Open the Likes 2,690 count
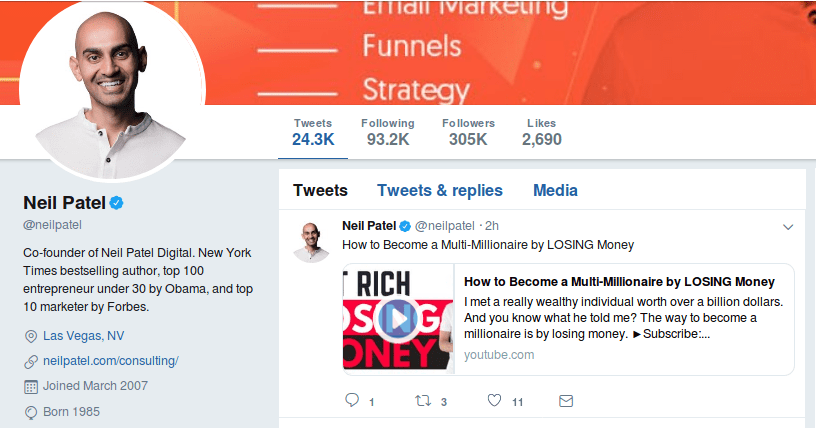This screenshot has width=816, height=428. point(541,132)
